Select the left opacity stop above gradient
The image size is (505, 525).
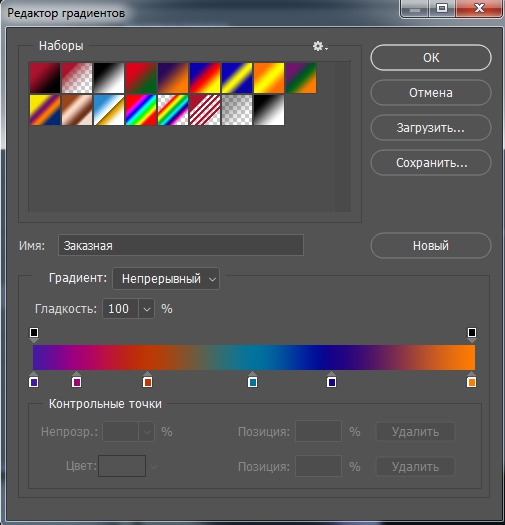point(34,334)
